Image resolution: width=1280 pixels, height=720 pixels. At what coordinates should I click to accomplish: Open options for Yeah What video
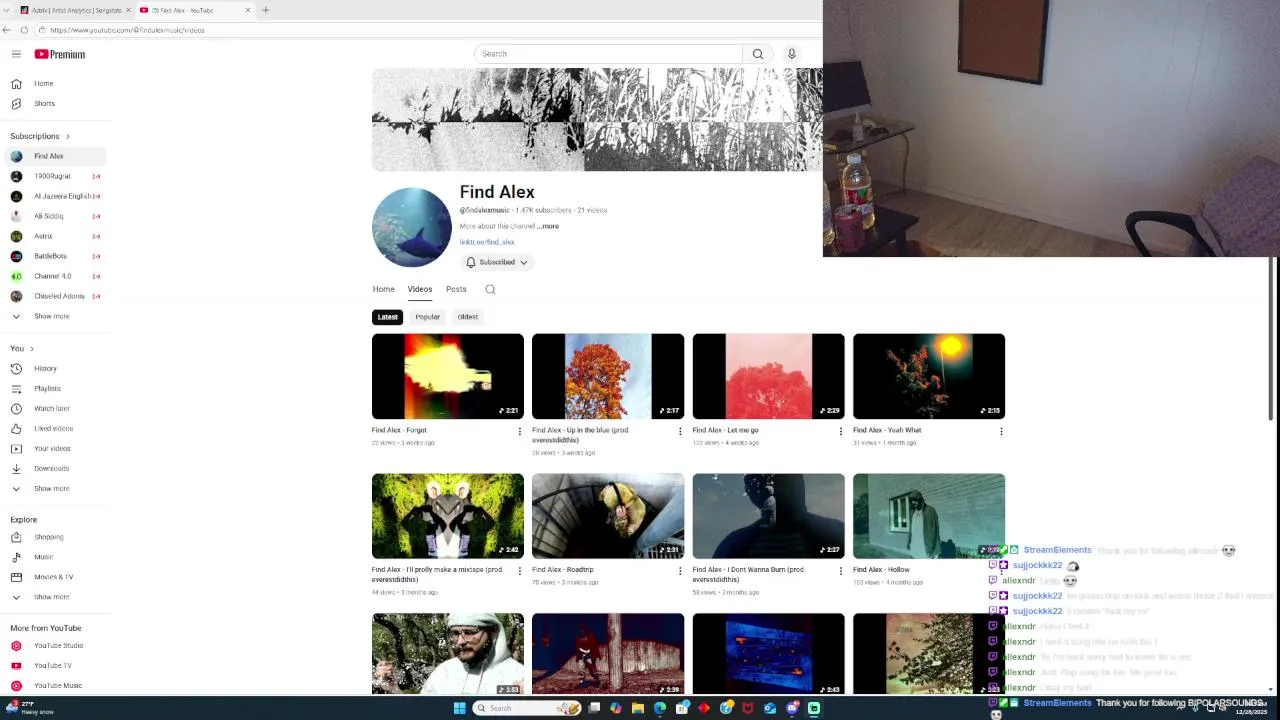pyautogui.click(x=1001, y=431)
